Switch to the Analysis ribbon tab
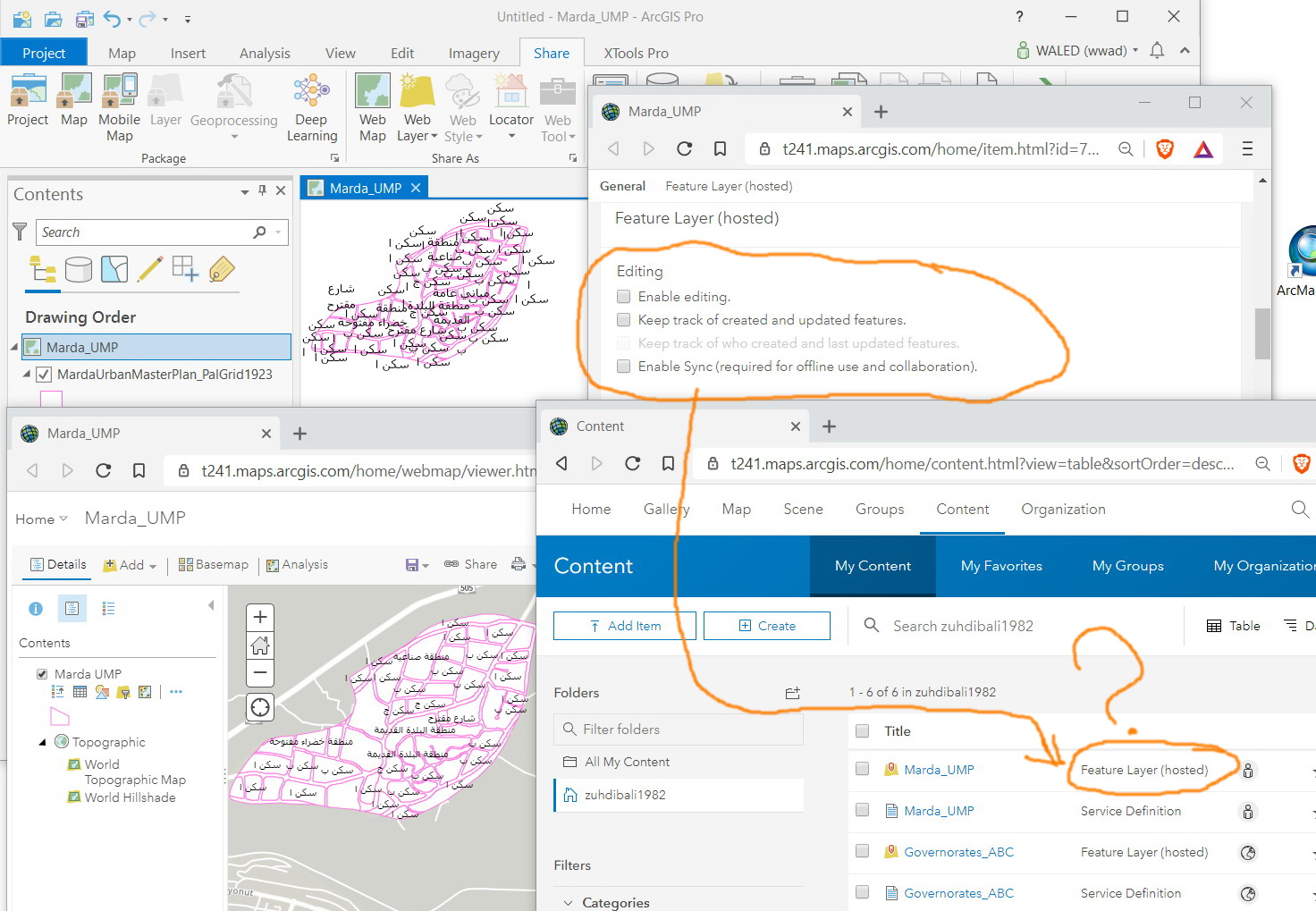The height and width of the screenshot is (911, 1316). click(265, 53)
